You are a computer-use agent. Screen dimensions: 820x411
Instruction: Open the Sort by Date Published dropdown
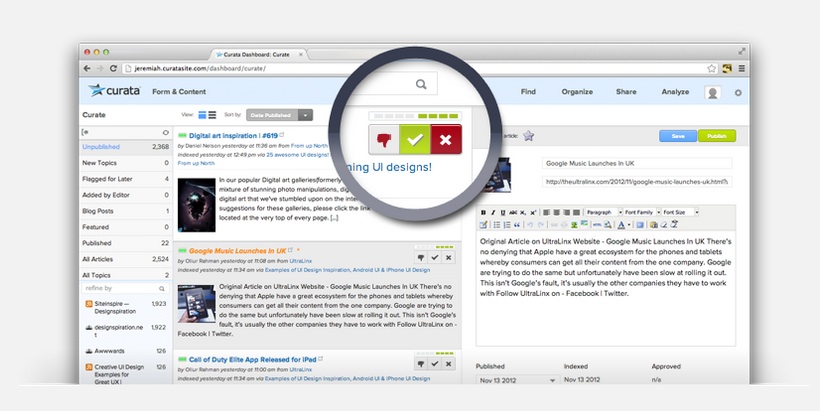[279, 115]
